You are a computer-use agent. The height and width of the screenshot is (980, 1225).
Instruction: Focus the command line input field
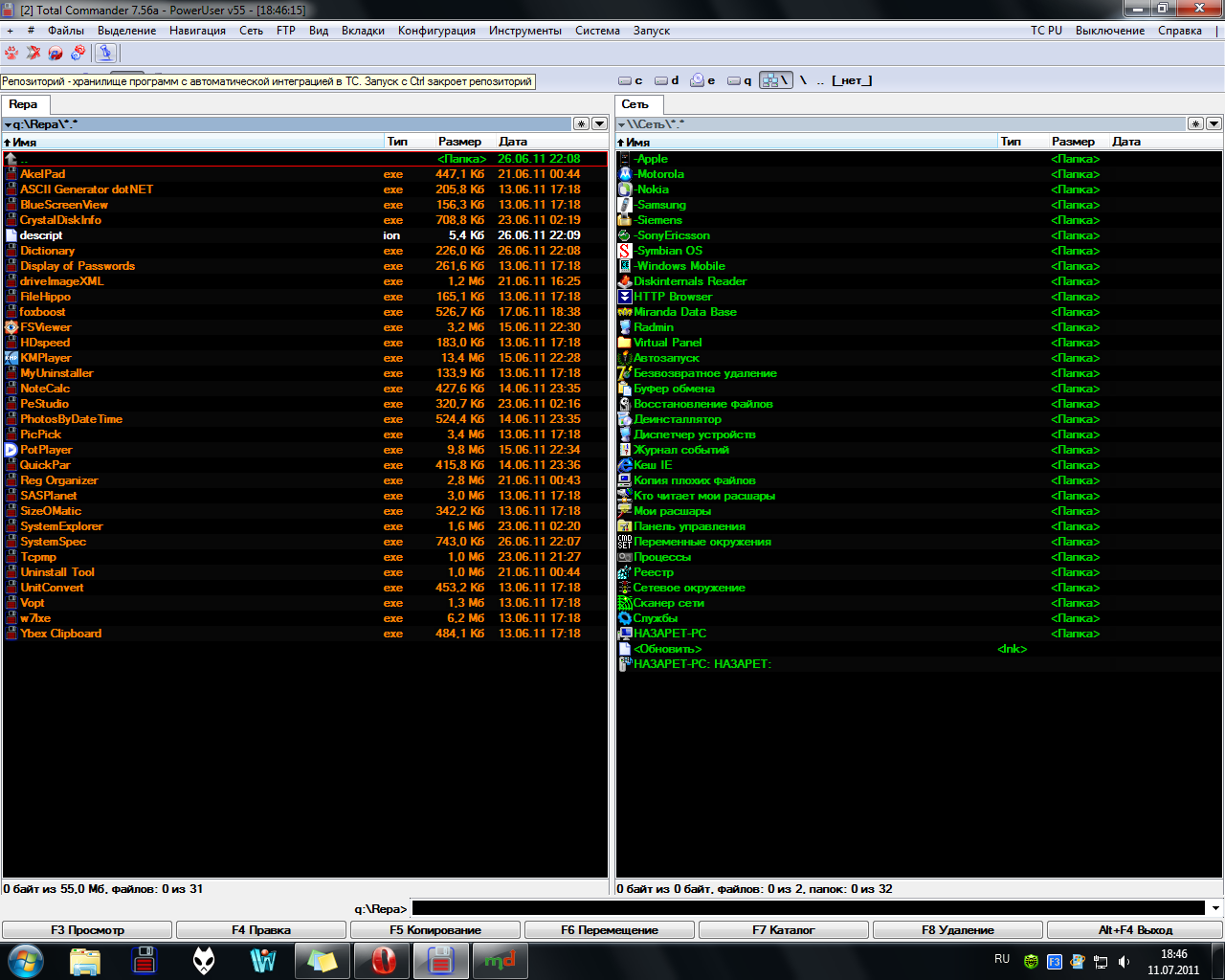809,908
